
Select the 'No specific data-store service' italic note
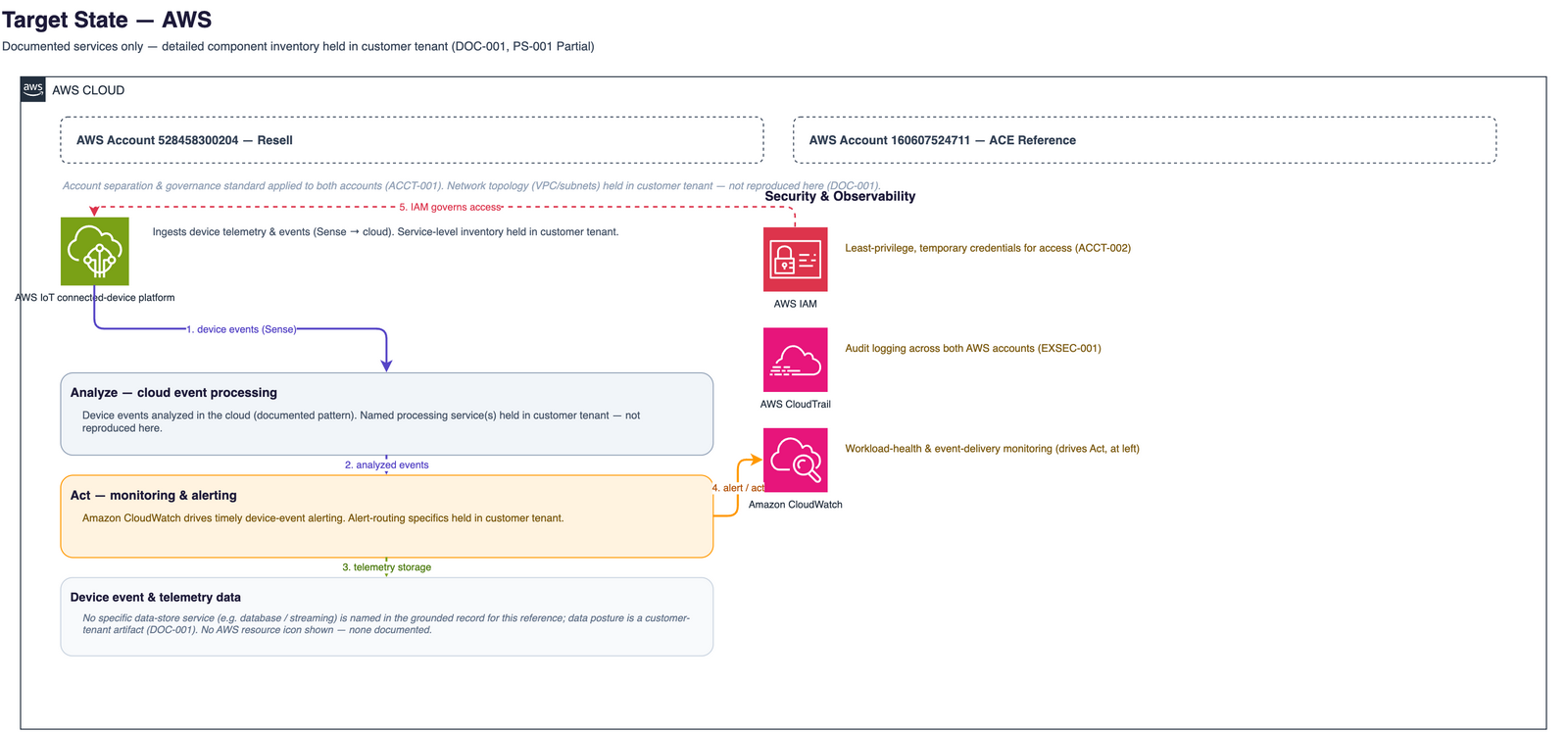pyautogui.click(x=386, y=624)
